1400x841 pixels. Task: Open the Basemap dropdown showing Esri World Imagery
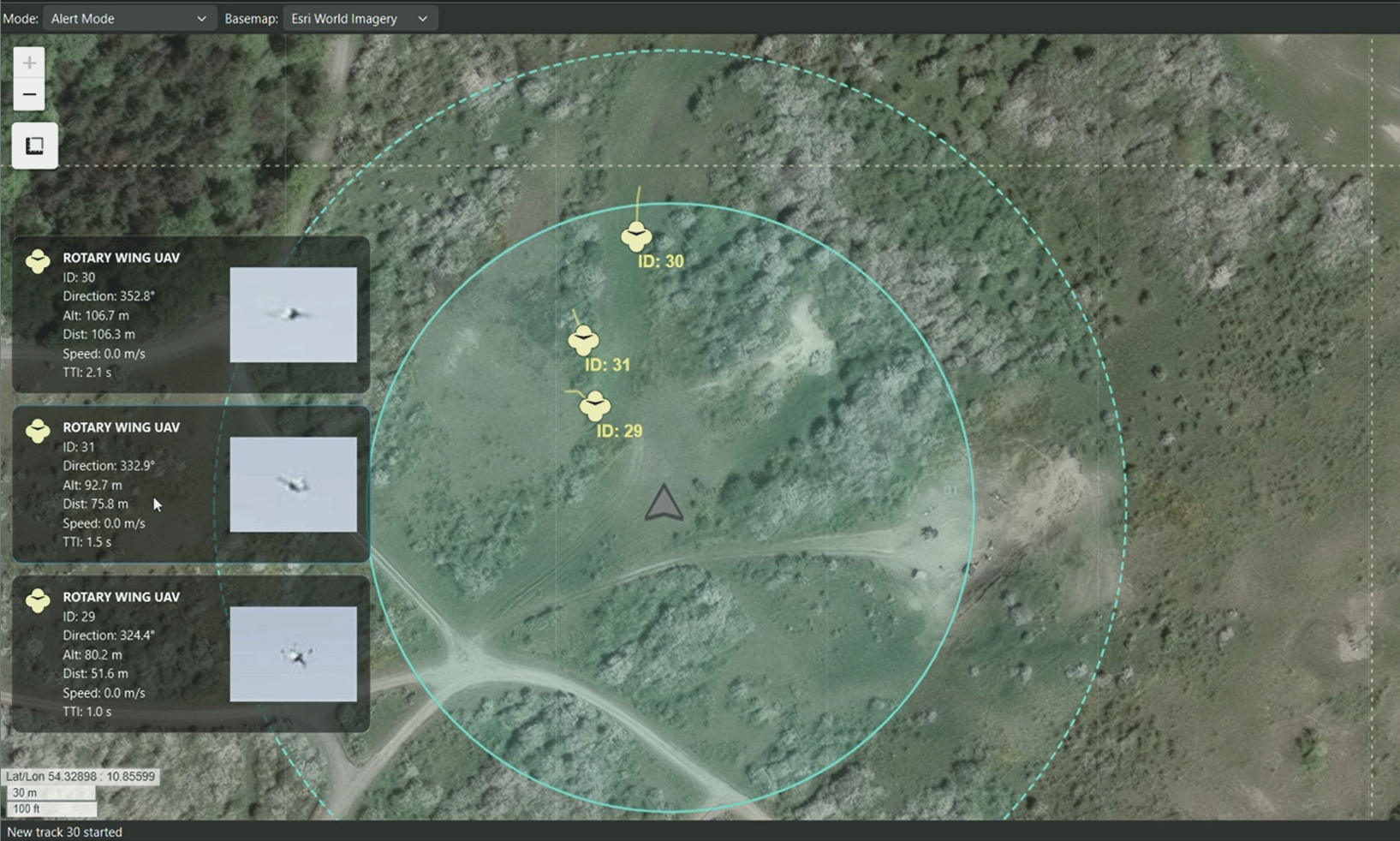360,18
